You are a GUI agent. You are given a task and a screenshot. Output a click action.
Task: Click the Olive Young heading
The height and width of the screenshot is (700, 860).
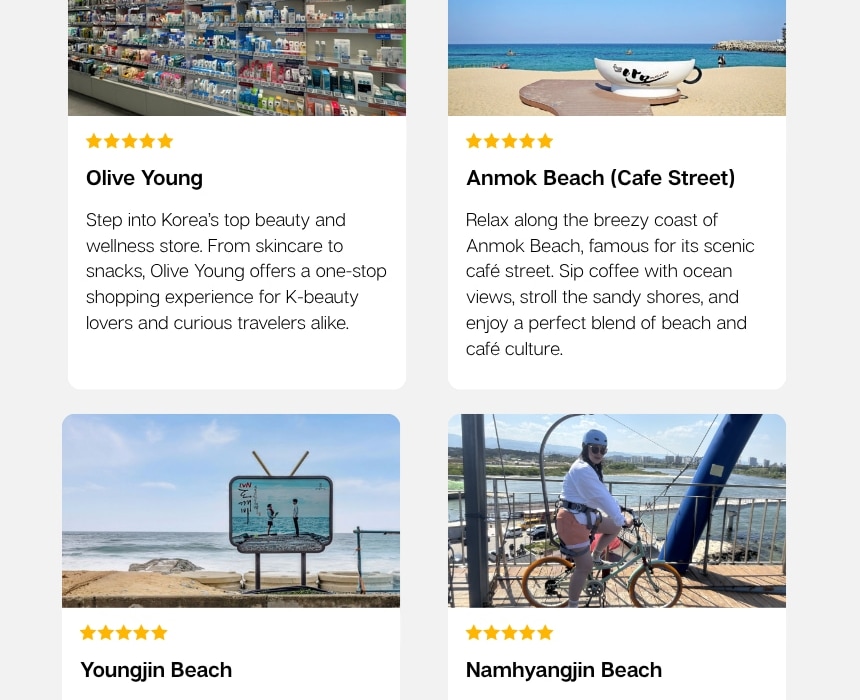(x=144, y=178)
